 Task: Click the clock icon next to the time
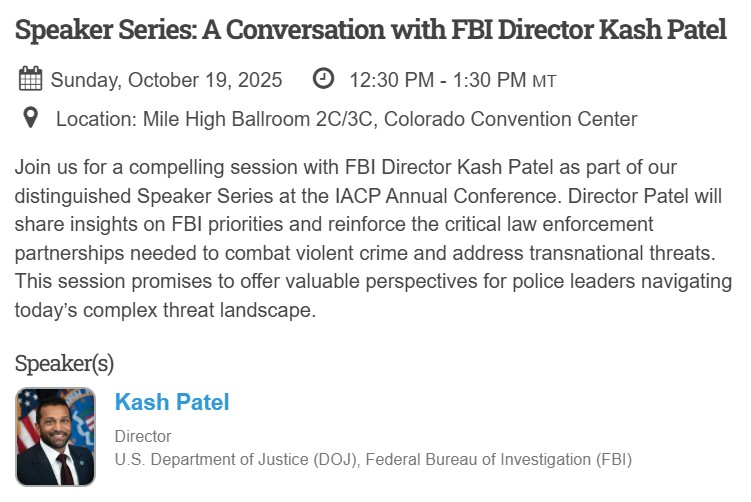pos(324,78)
